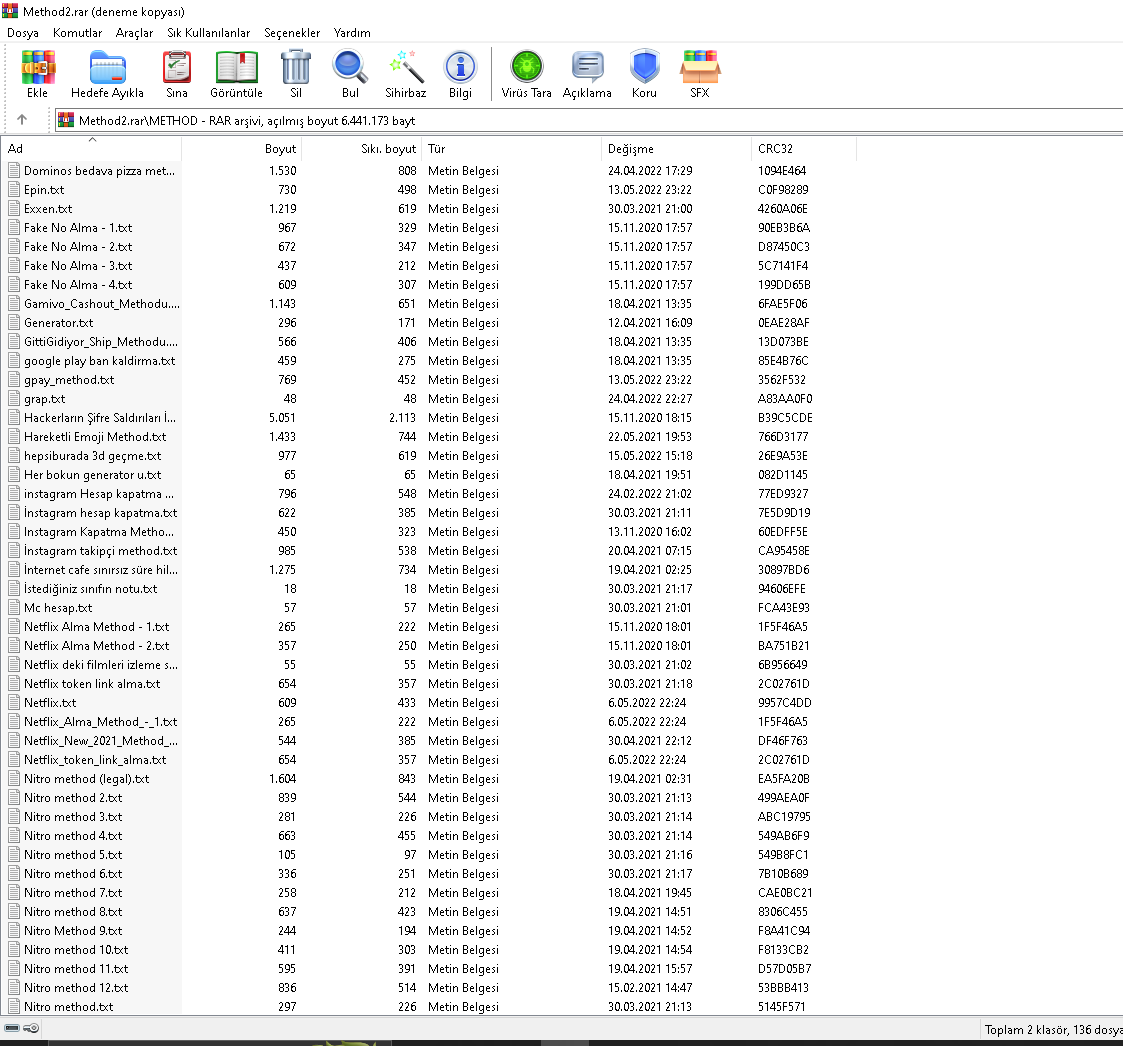Select Fake No Alma - 4.txt
The image size is (1123, 1046).
point(78,284)
